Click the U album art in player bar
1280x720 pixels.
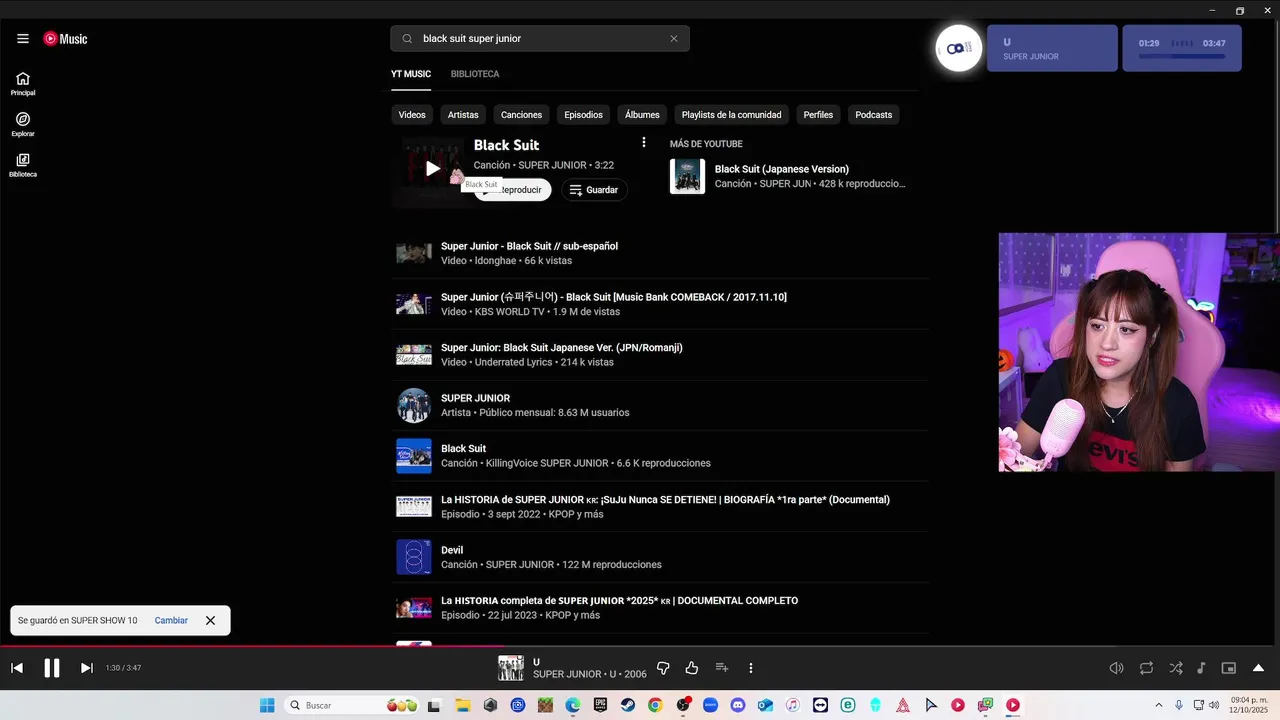pos(511,668)
